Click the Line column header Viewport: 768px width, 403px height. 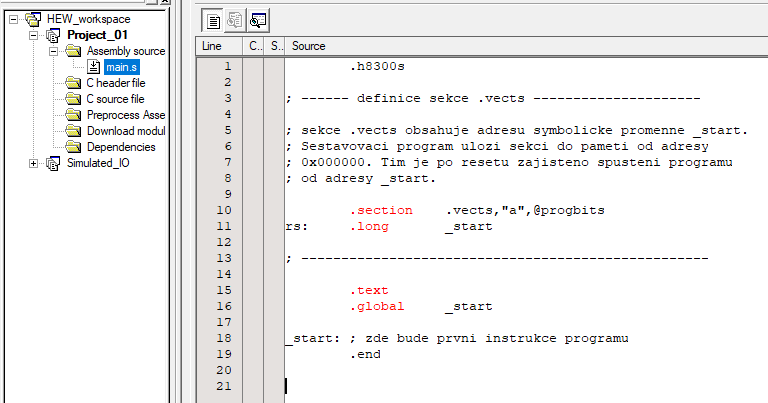pyautogui.click(x=213, y=46)
